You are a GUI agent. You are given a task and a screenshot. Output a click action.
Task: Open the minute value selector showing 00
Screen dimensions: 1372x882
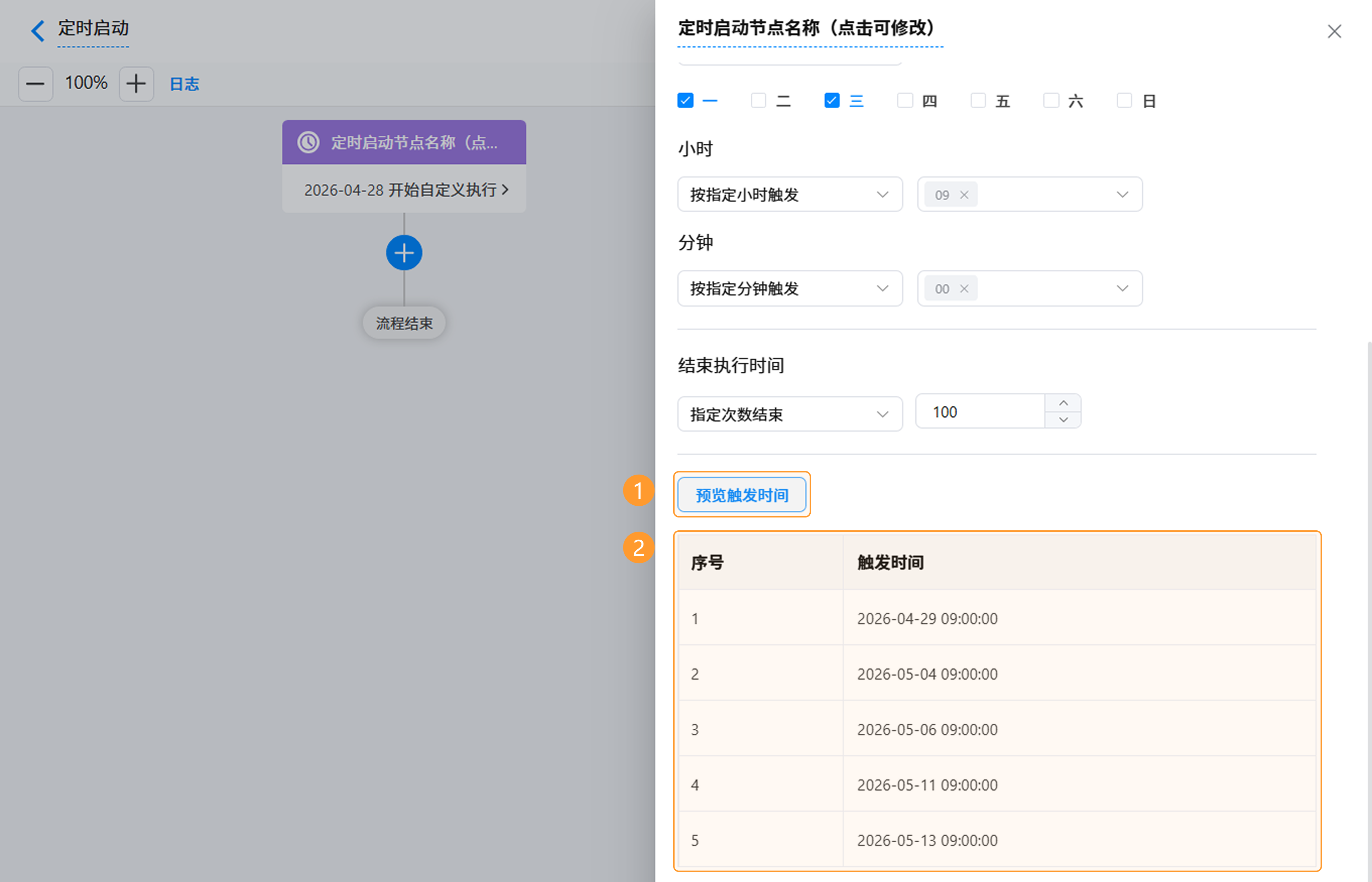pos(1030,289)
